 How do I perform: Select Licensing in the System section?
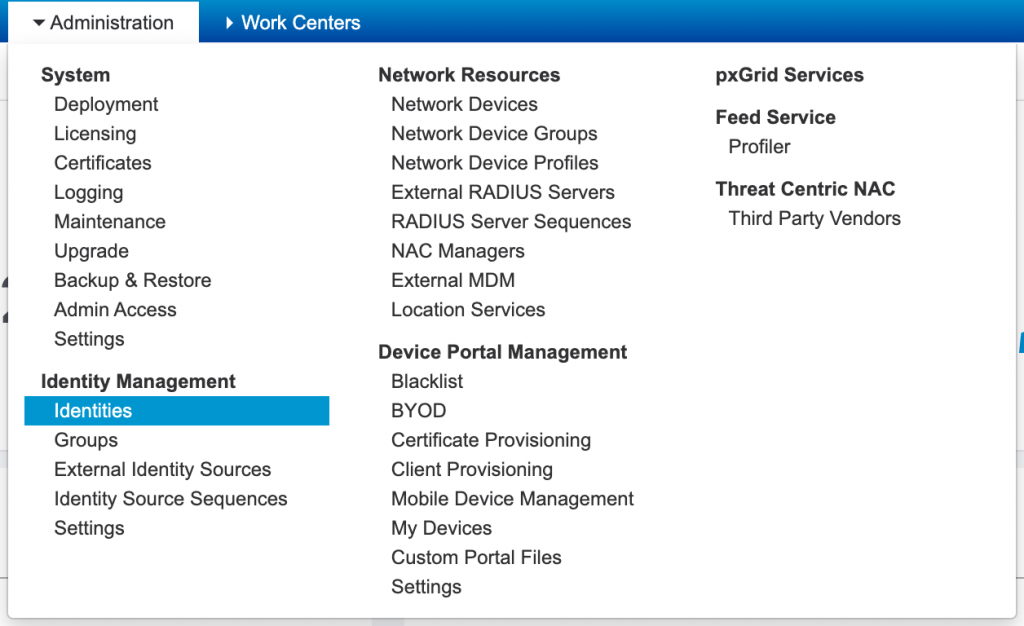95,133
